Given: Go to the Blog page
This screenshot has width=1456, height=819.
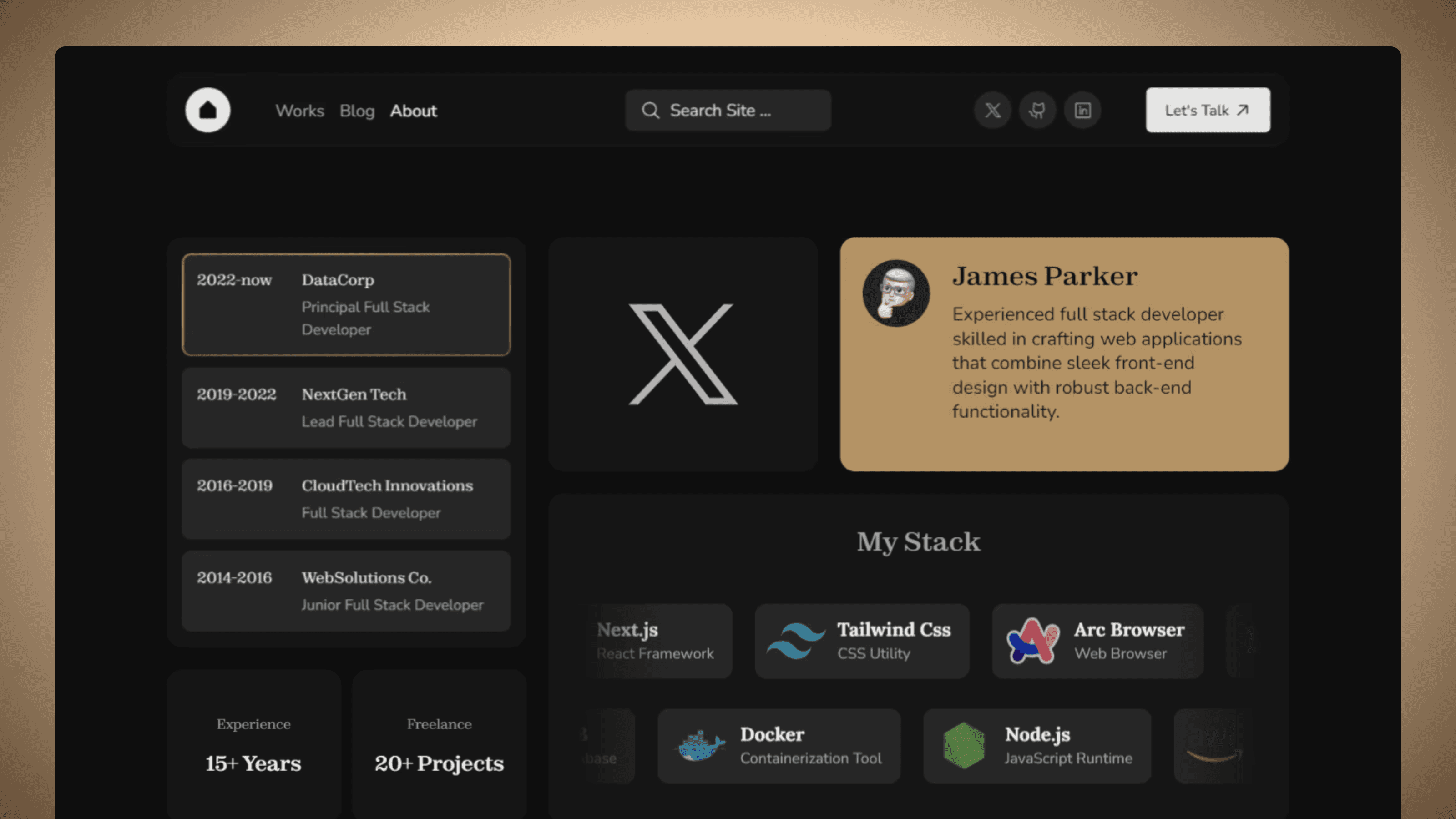Looking at the screenshot, I should pos(357,111).
